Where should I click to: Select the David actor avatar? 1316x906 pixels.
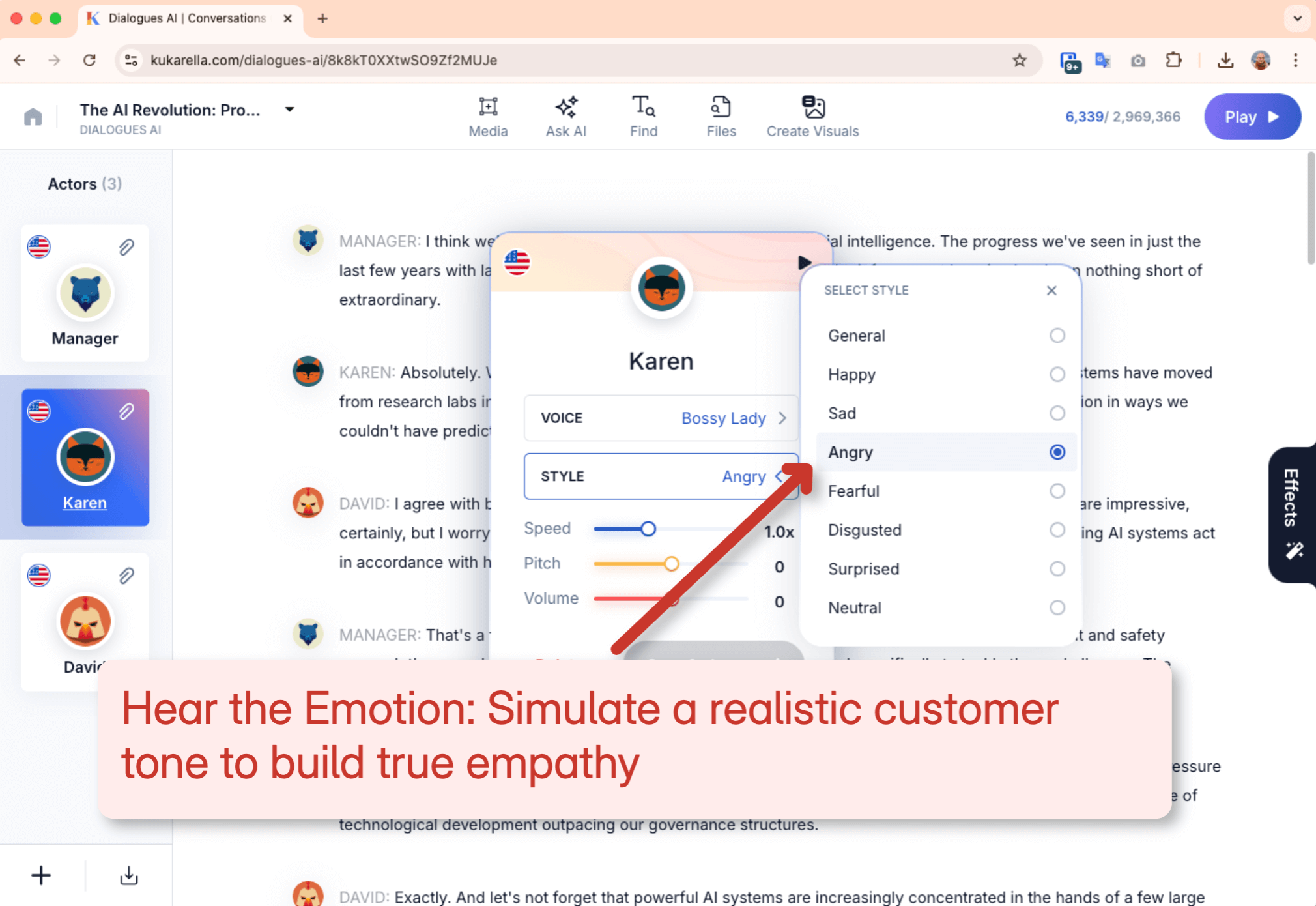(x=85, y=621)
